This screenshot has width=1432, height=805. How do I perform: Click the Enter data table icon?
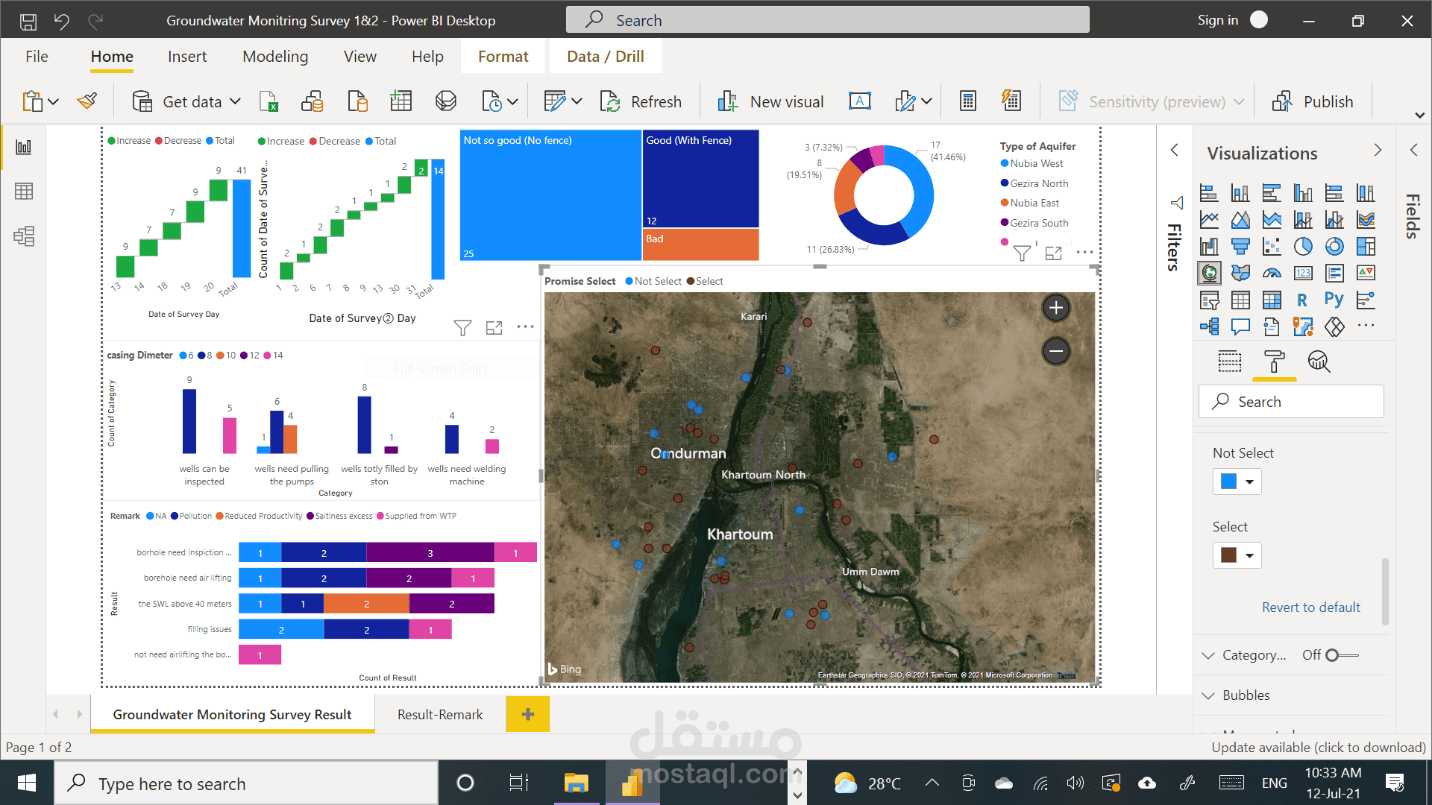401,101
